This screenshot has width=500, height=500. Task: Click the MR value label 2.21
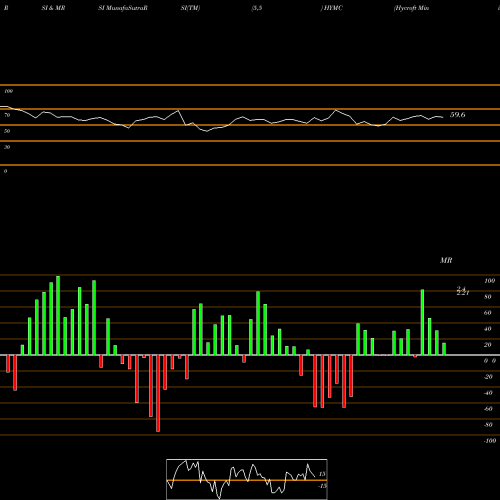pos(463,293)
